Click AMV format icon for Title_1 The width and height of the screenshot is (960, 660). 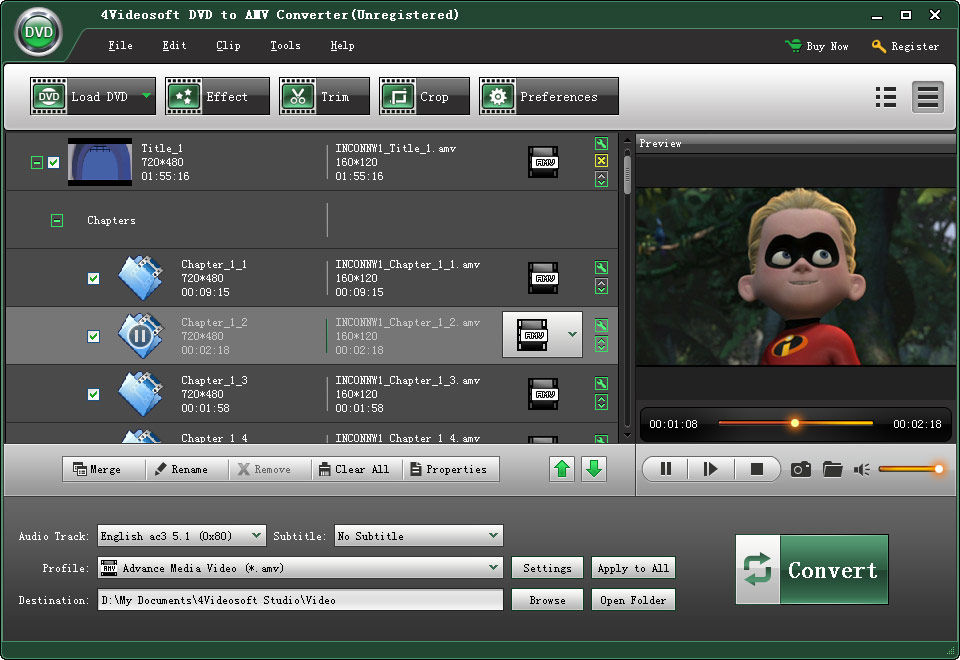click(544, 162)
